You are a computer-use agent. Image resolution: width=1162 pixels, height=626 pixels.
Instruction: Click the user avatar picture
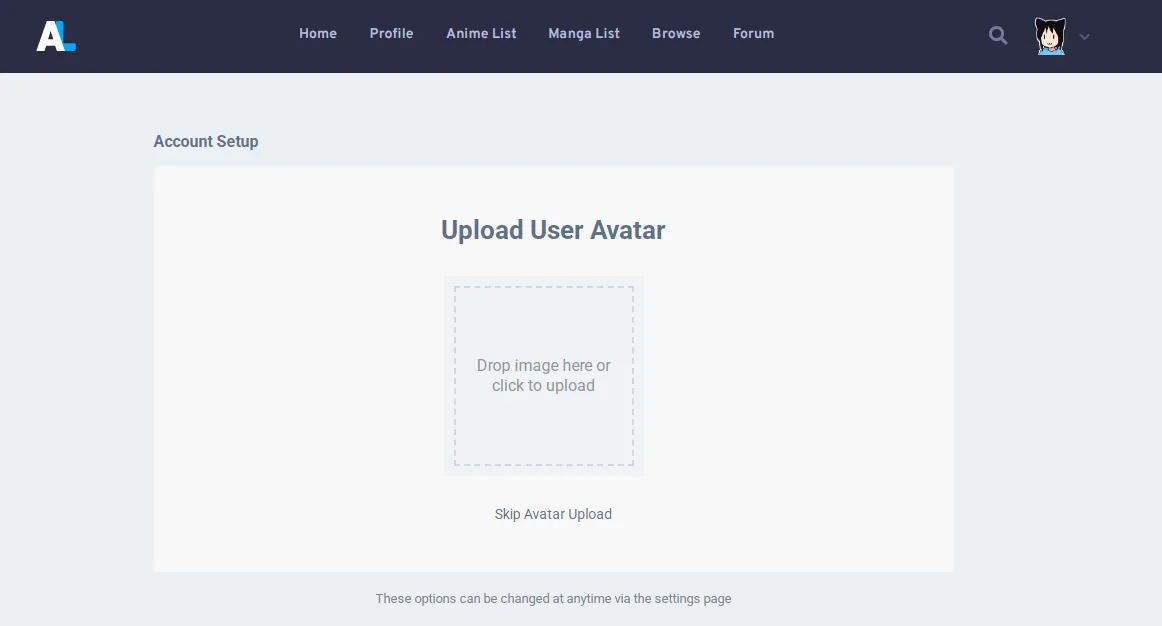[1050, 36]
